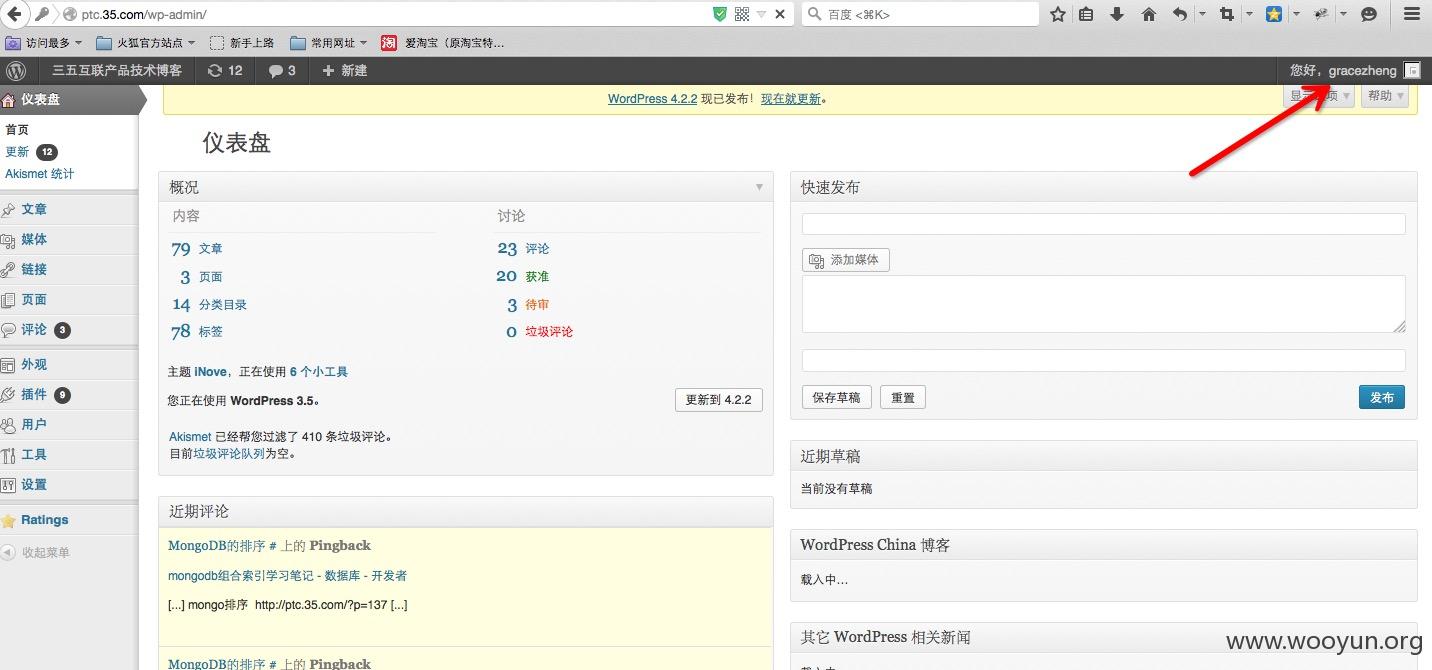Click the quick publish tags field
The height and width of the screenshot is (670, 1432).
coord(1103,361)
